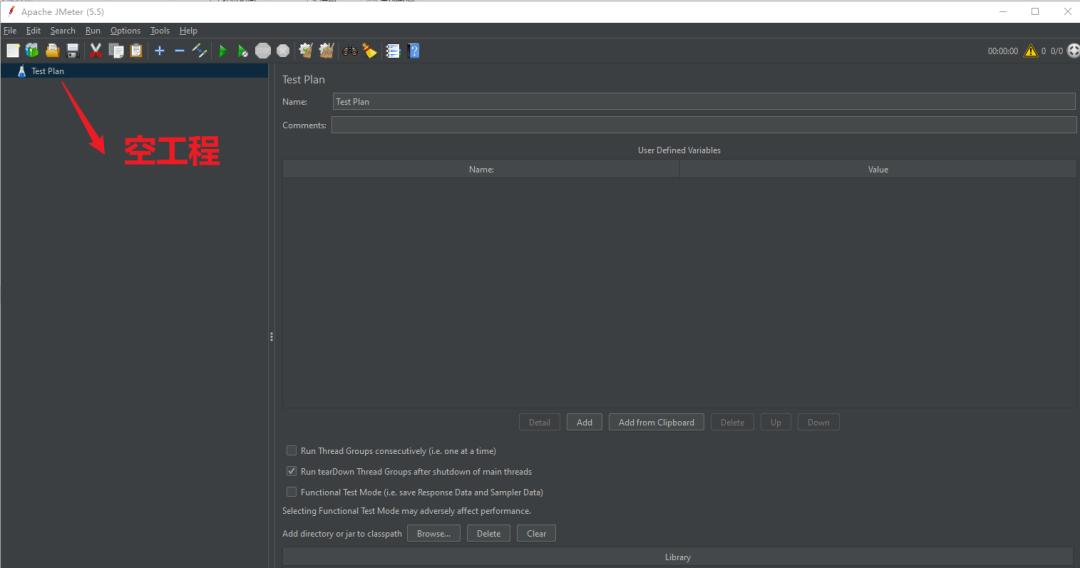
Task: Open Search with binoculars icon
Action: [x=351, y=51]
